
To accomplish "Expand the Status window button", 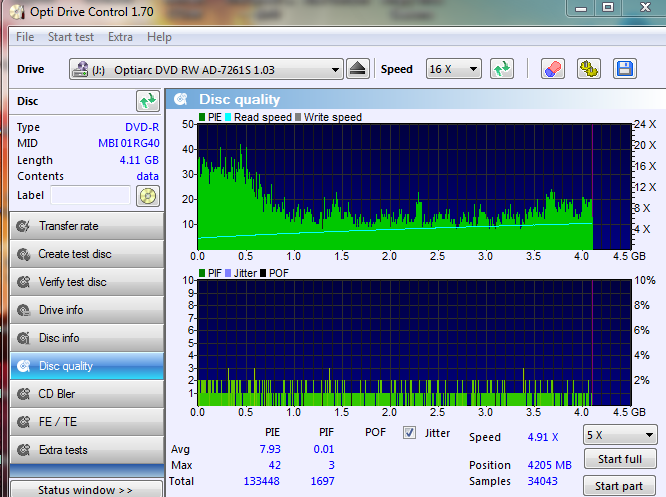I will tap(86, 489).
